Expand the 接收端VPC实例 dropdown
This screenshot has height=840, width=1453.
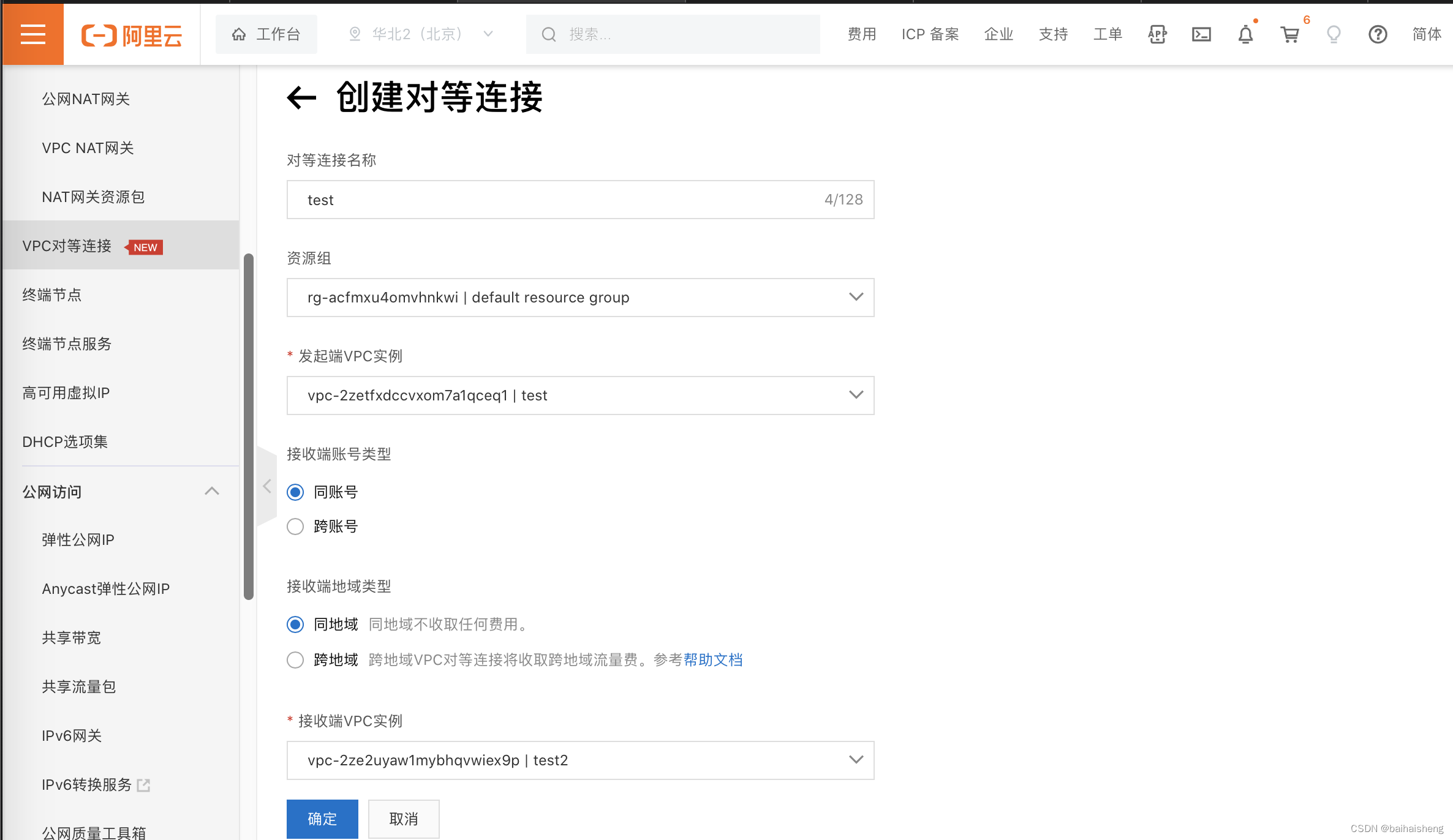(x=856, y=760)
